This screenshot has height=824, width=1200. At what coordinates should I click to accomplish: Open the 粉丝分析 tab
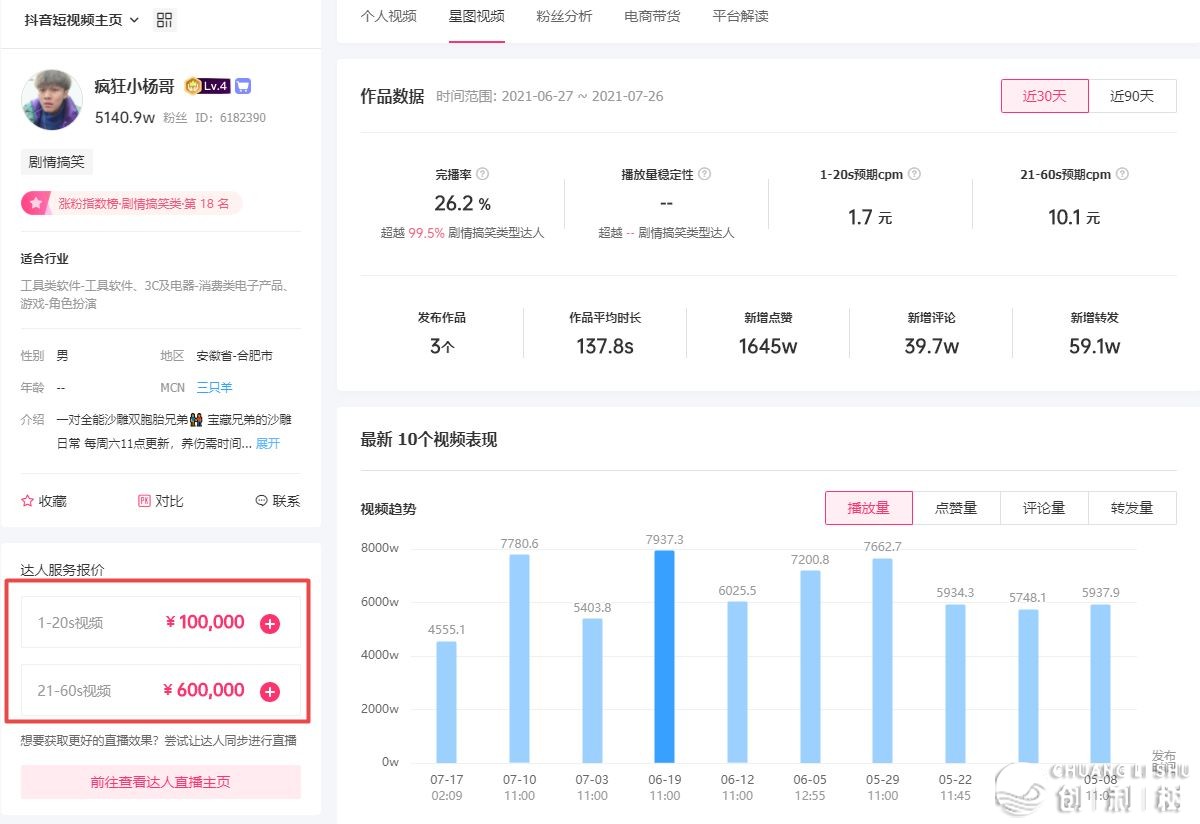pyautogui.click(x=564, y=16)
